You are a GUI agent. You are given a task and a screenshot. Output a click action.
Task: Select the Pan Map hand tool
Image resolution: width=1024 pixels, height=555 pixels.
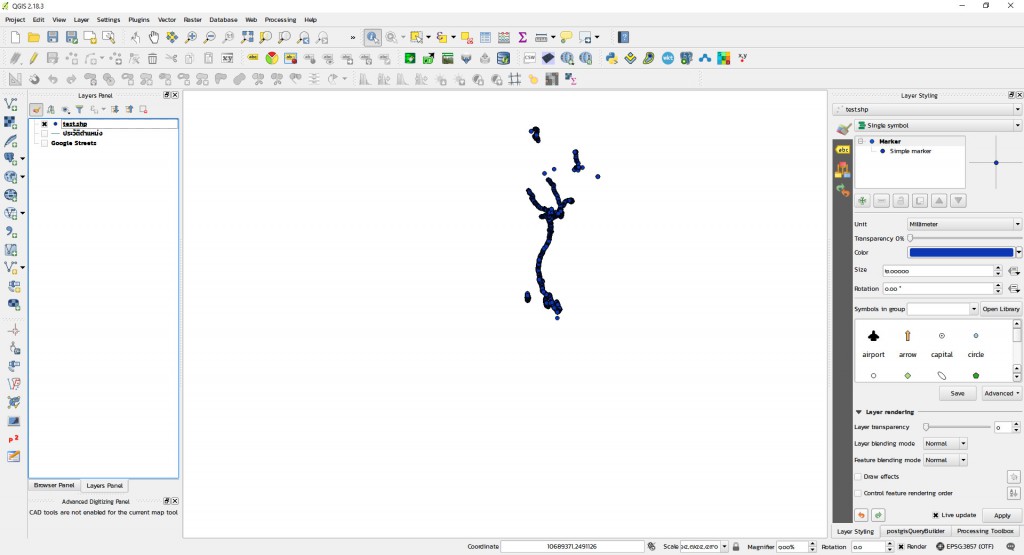click(153, 37)
